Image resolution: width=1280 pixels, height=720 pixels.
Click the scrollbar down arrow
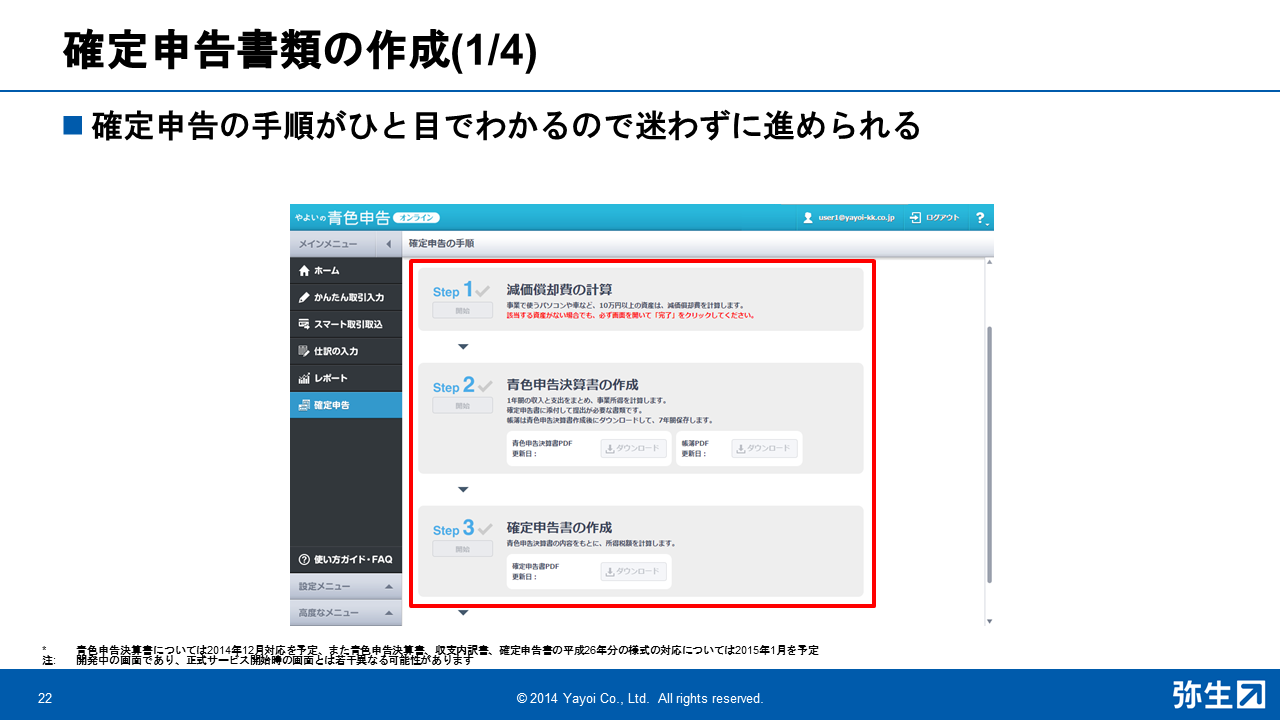989,621
